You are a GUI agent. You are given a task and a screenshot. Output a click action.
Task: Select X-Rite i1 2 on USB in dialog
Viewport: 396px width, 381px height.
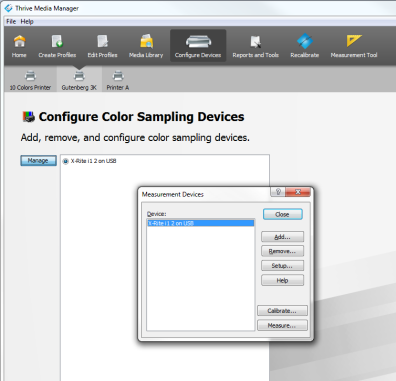pyautogui.click(x=200, y=223)
